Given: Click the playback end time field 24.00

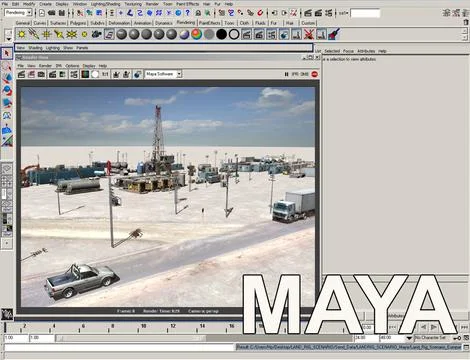Looking at the screenshot, I should (366, 338).
